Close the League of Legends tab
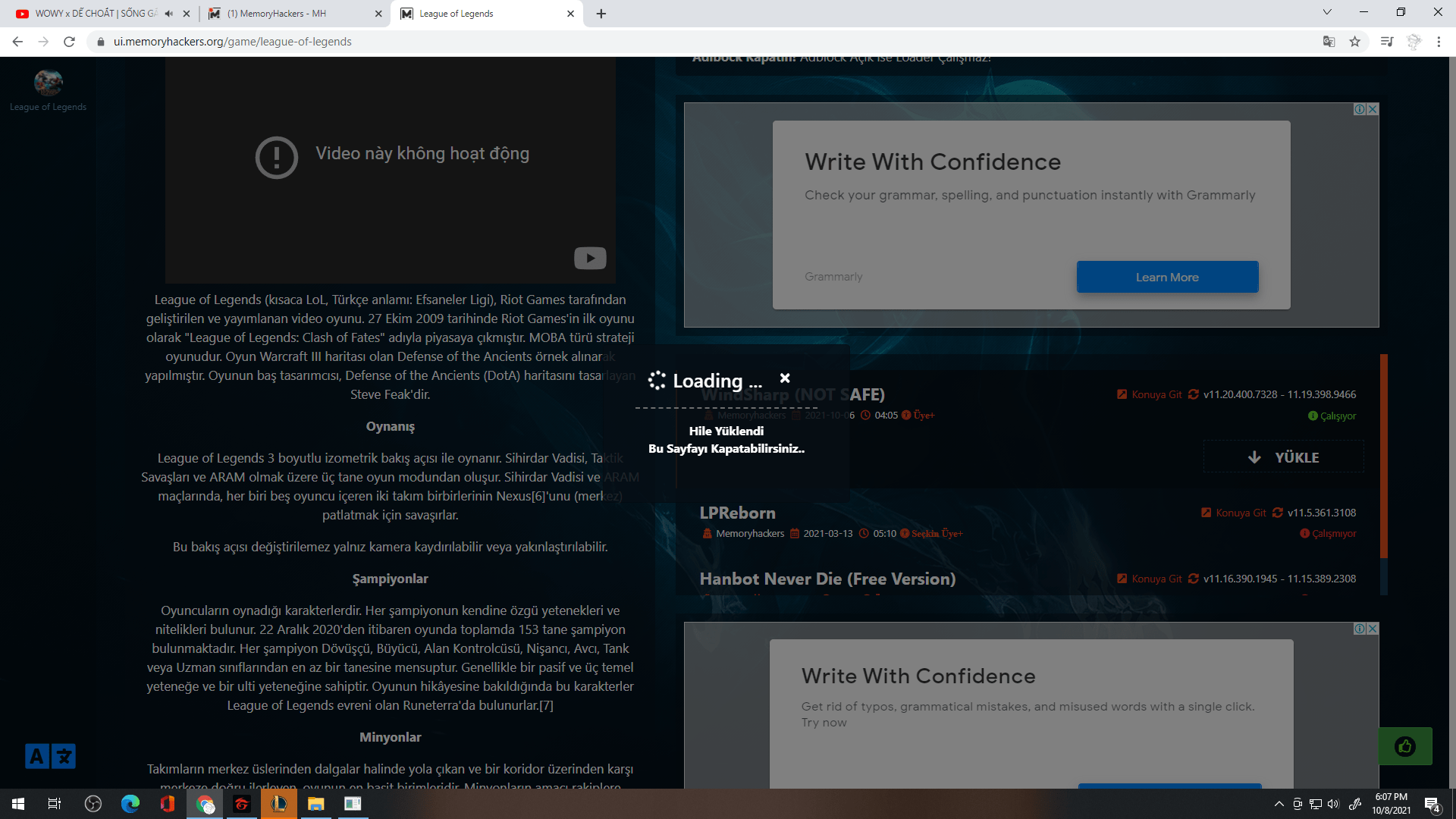 pos(570,13)
